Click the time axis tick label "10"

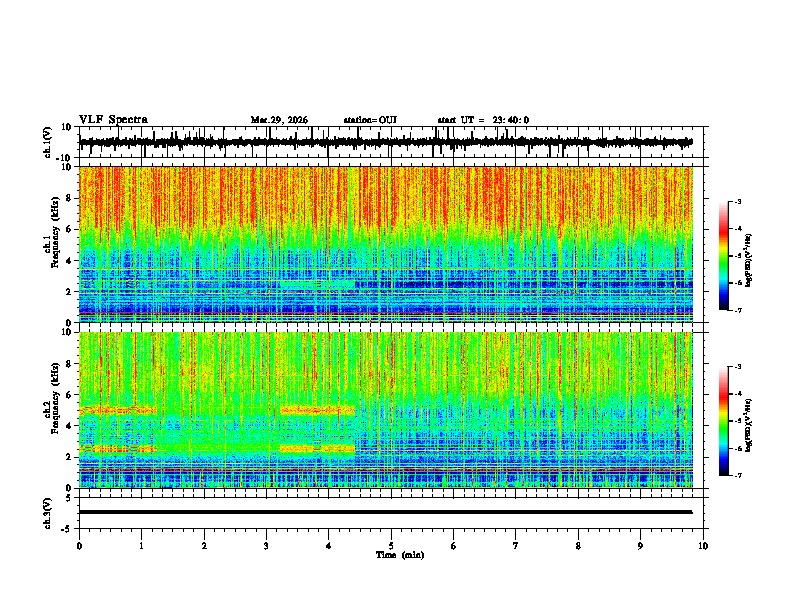coord(703,546)
